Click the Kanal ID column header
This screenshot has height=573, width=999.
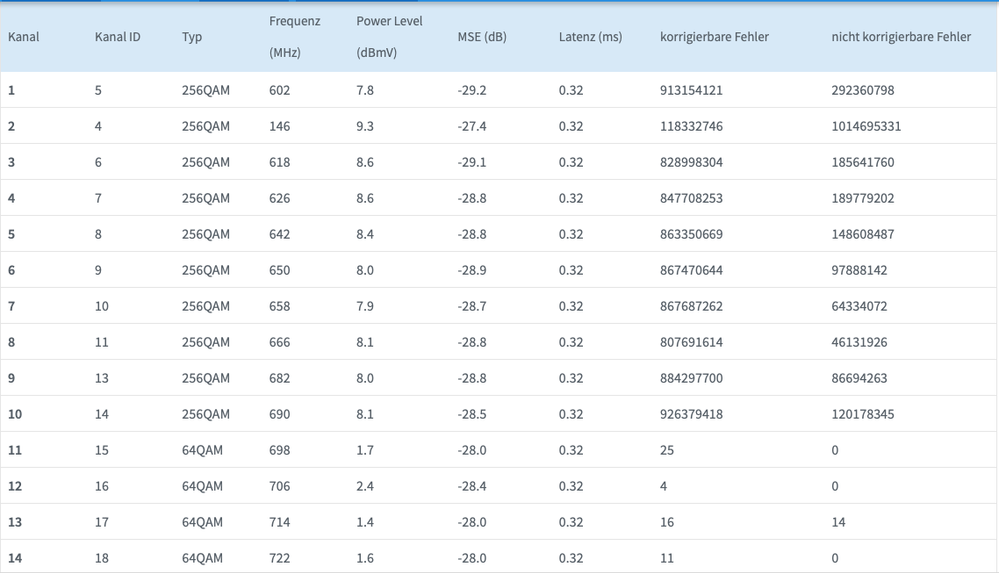tap(117, 37)
